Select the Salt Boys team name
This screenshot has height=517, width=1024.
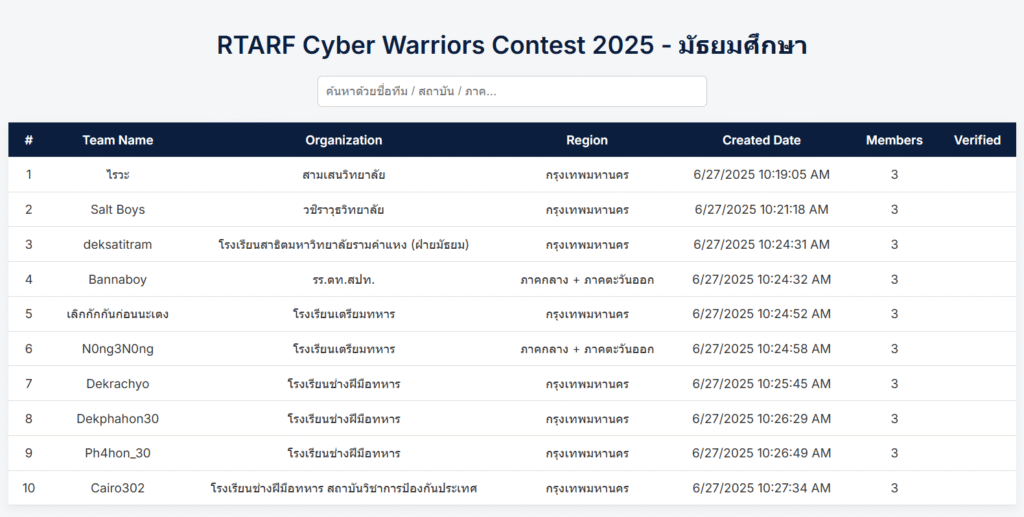pos(118,210)
